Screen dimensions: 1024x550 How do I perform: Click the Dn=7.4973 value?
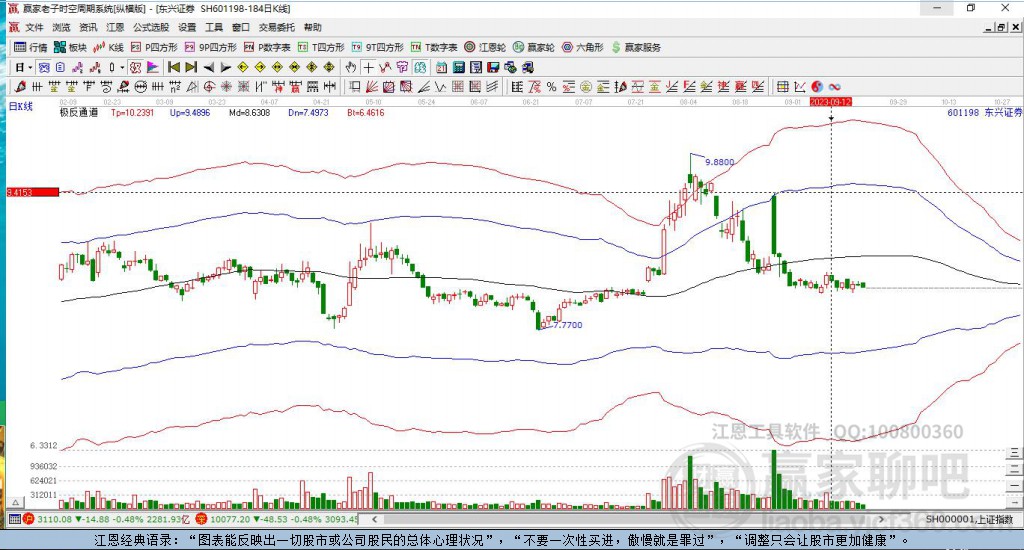point(308,112)
